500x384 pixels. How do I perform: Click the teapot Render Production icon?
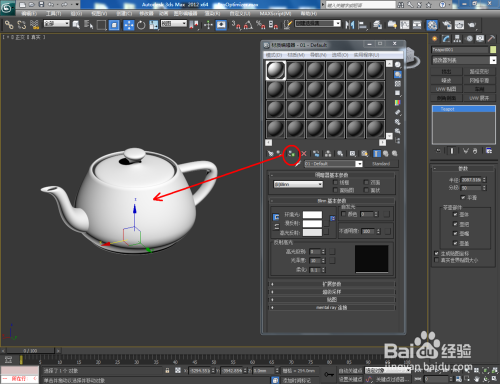pyautogui.click(x=471, y=25)
